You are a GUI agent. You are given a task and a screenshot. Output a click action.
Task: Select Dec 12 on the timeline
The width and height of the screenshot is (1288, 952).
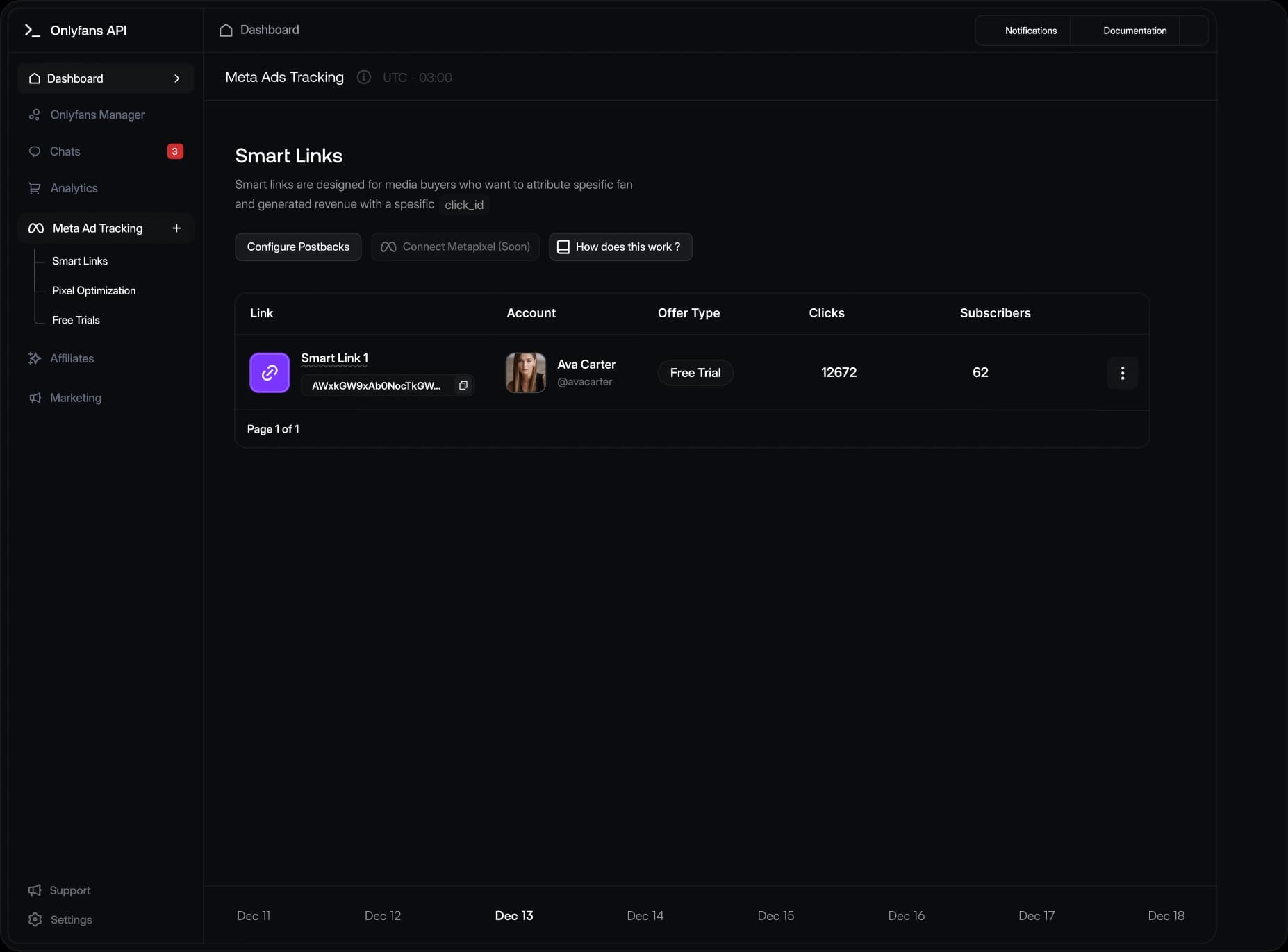tap(383, 916)
